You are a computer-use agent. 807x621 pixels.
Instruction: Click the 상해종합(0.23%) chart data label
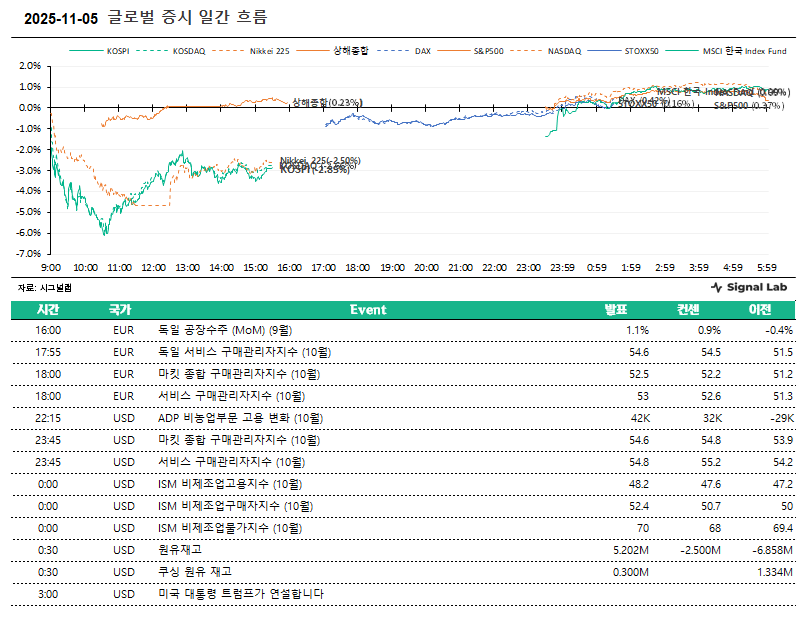[327, 102]
